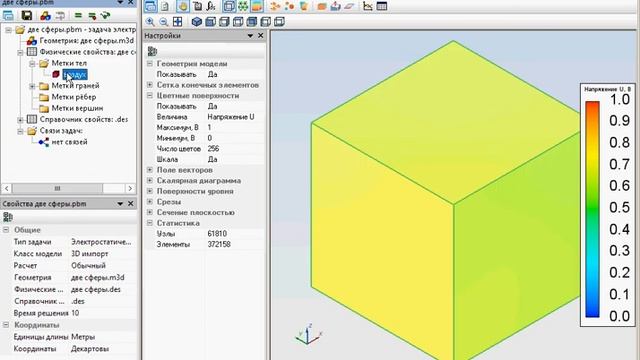Click the categorize icon in Настройки panel
This screenshot has width=640, height=360.
click(x=152, y=51)
